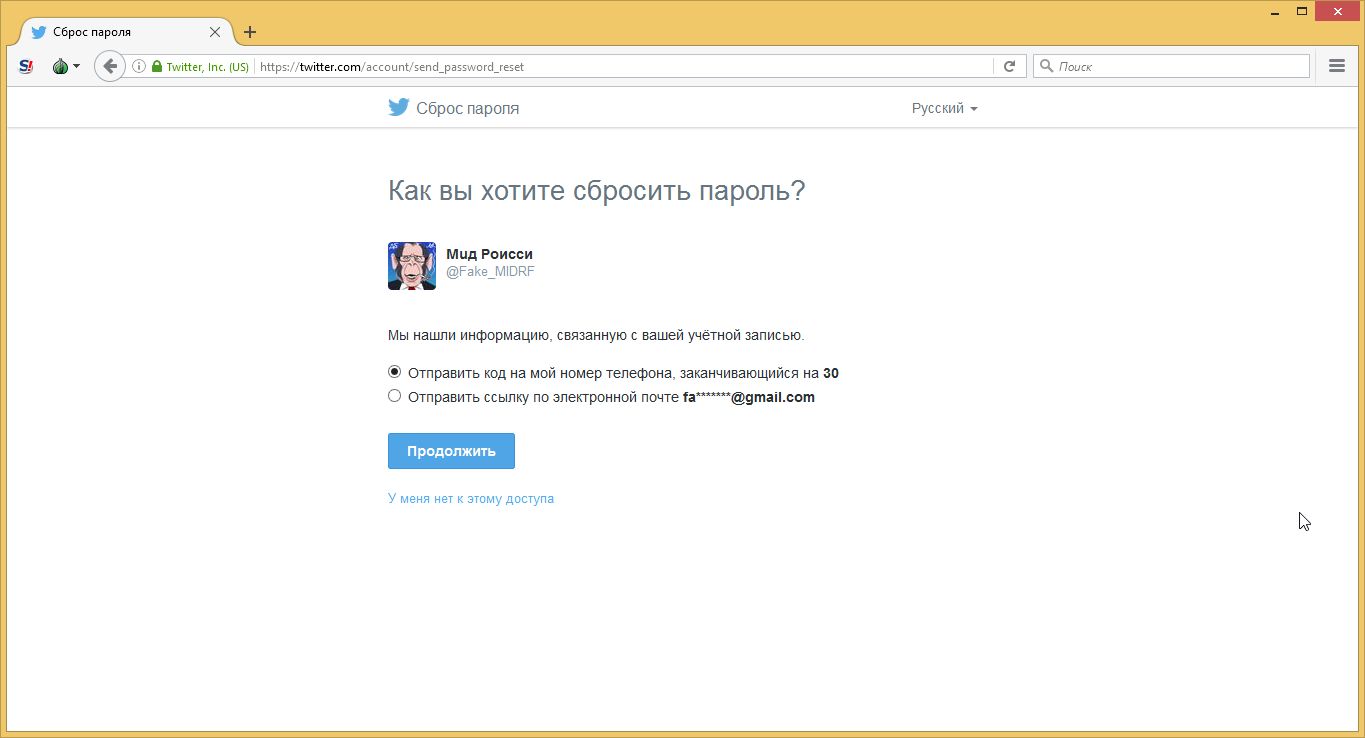Screen dimensions: 1365x738
Task: Go back using the browser back arrow
Action: pyautogui.click(x=109, y=67)
